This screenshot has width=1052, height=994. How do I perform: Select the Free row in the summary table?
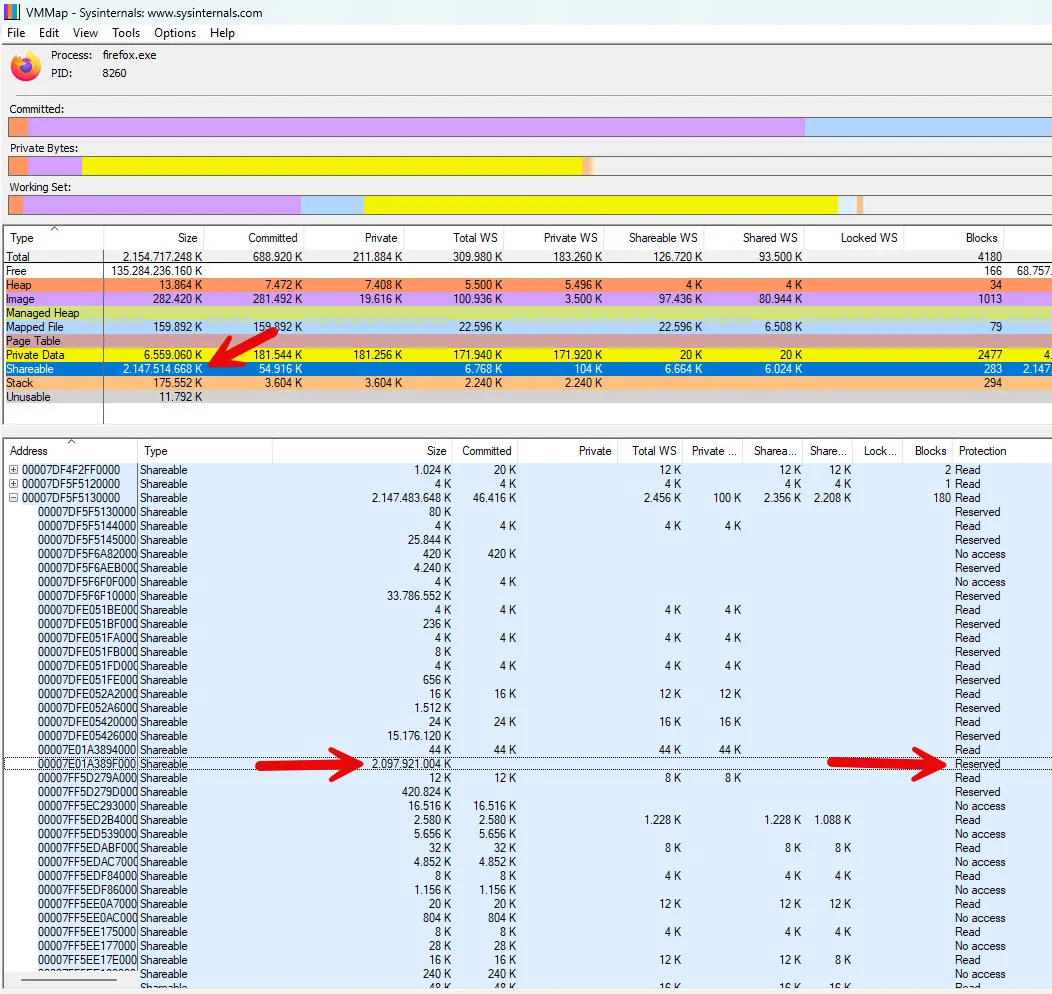528,271
